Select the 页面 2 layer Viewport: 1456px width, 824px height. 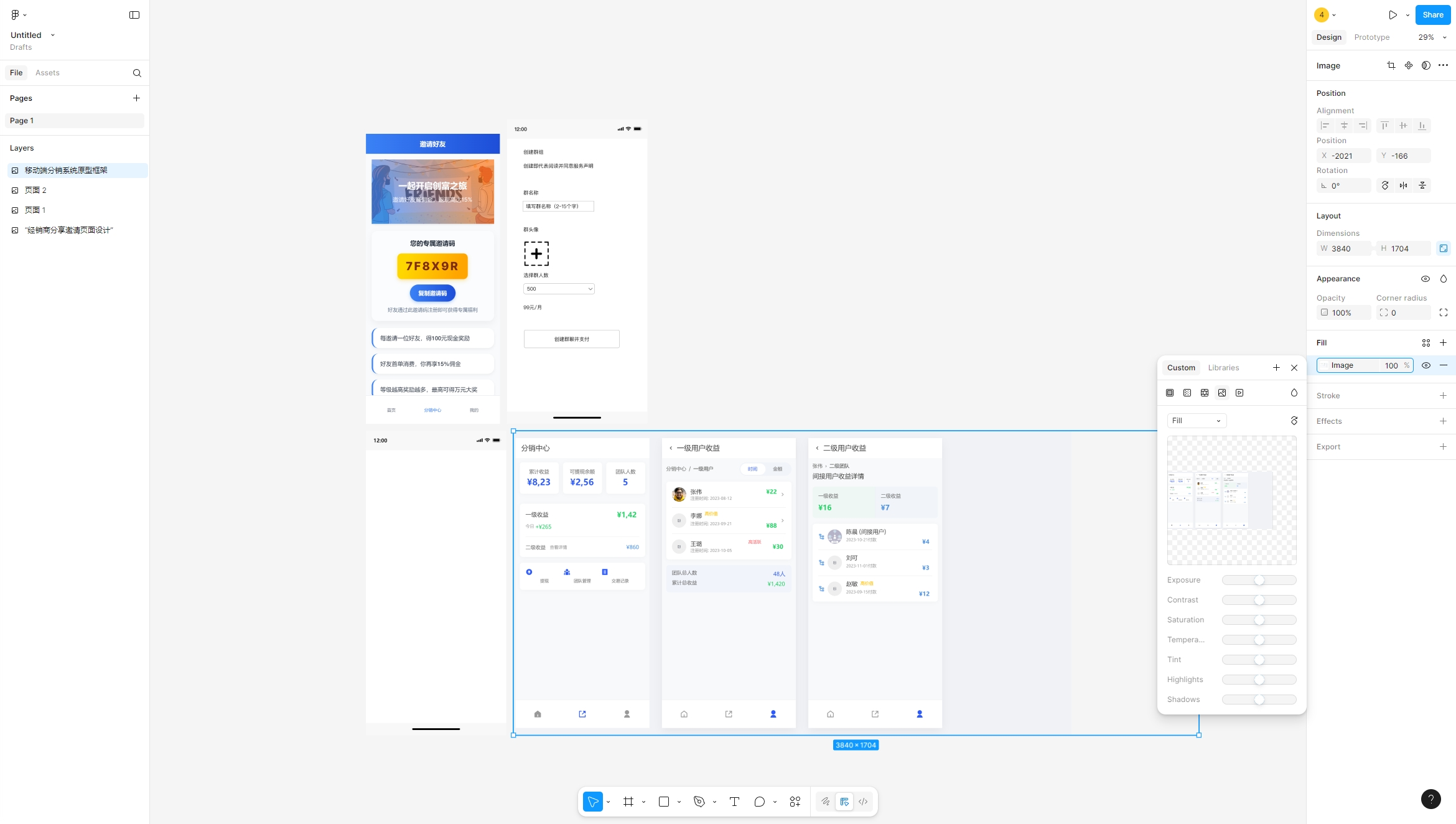coord(35,190)
